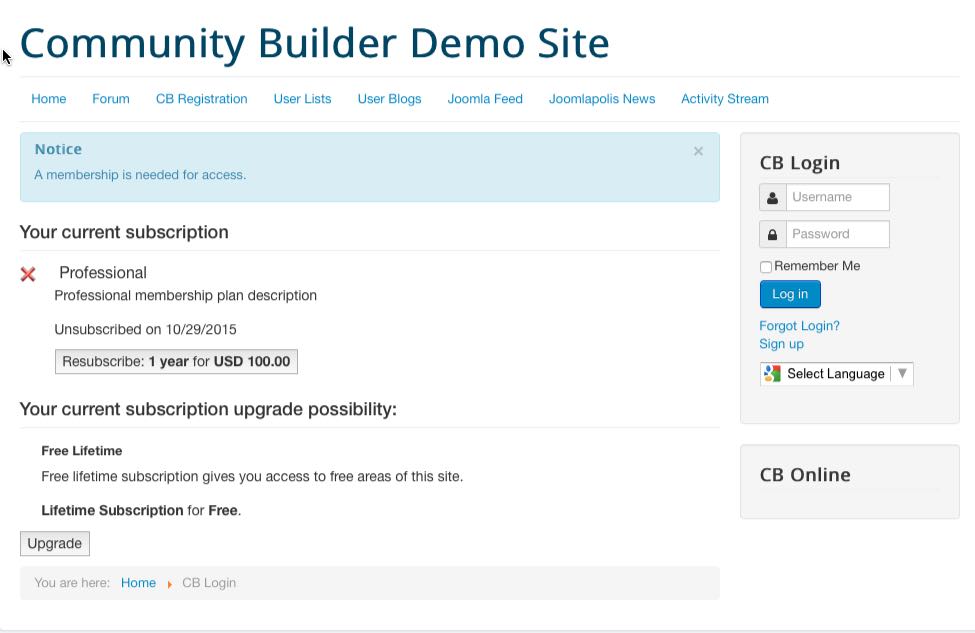Navigate to Joomla Feed
The width and height of the screenshot is (975, 633).
click(485, 99)
